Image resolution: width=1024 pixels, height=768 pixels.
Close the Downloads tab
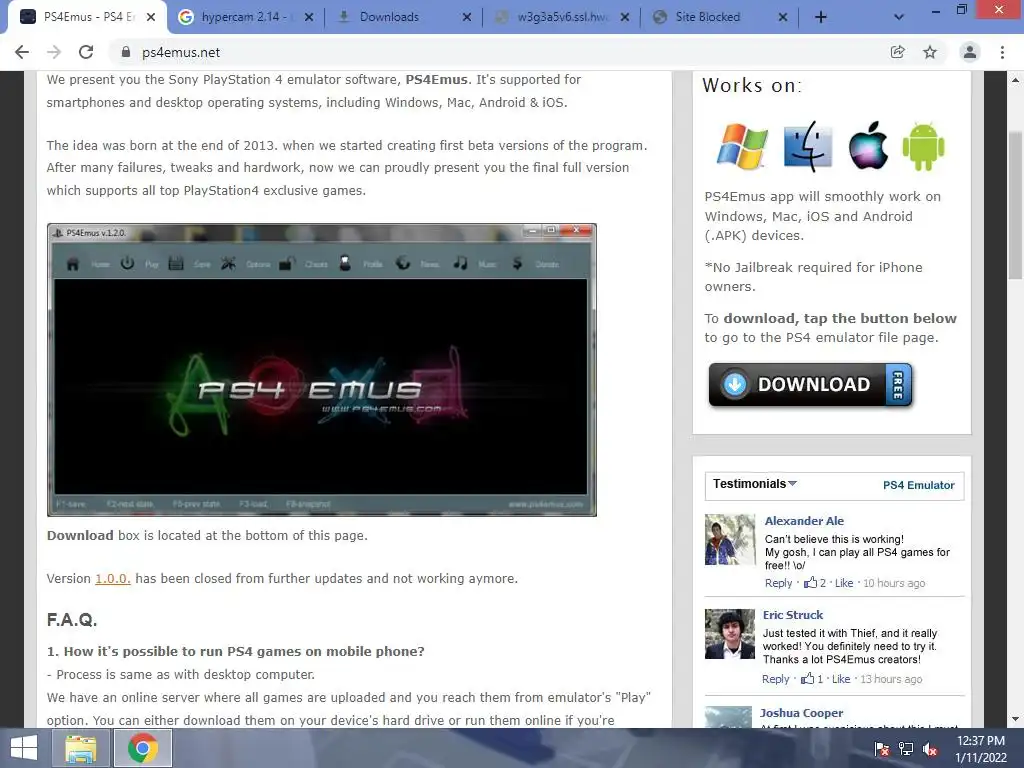pos(467,17)
